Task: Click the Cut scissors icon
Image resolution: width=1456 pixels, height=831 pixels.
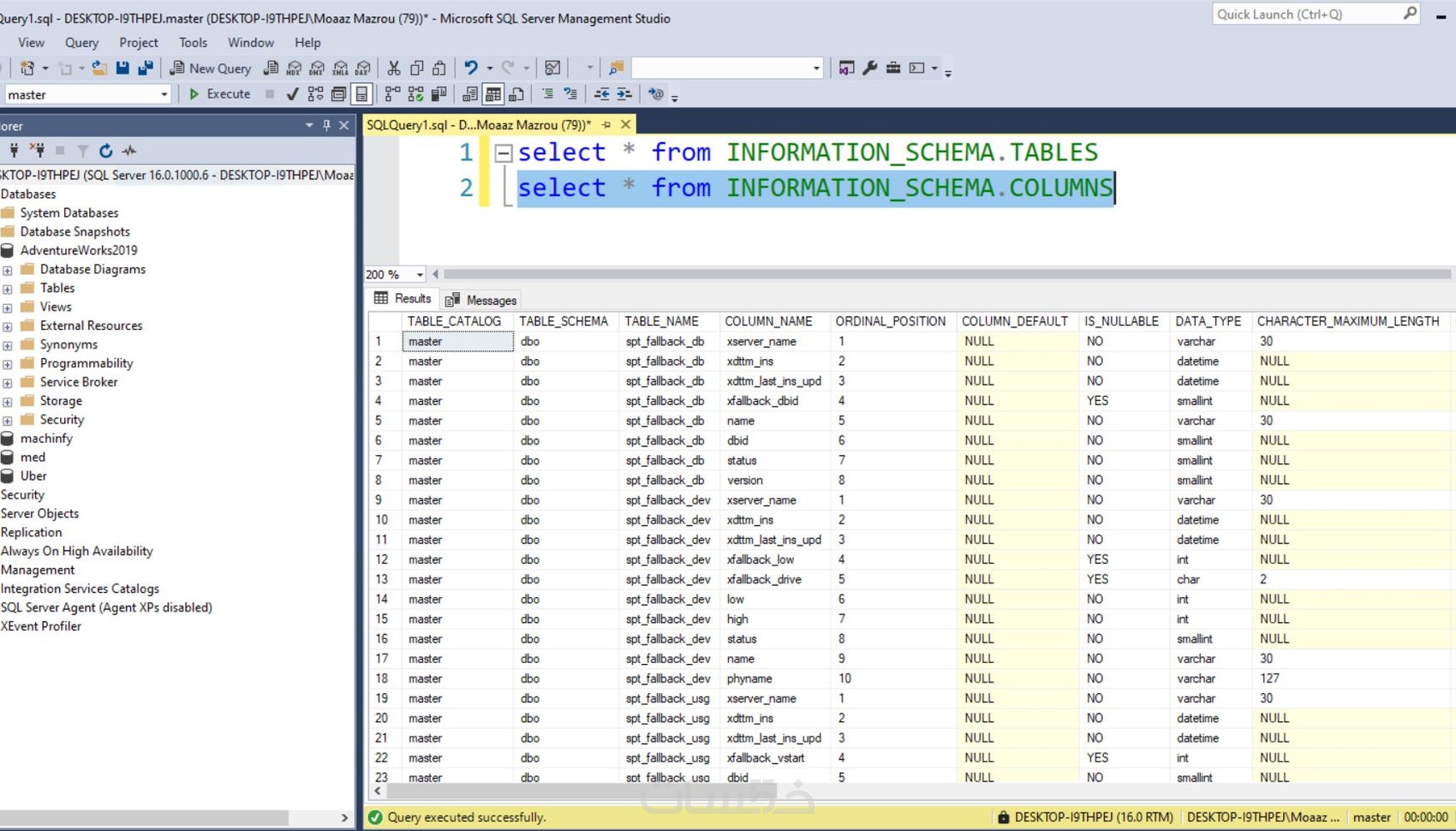Action: pos(394,69)
